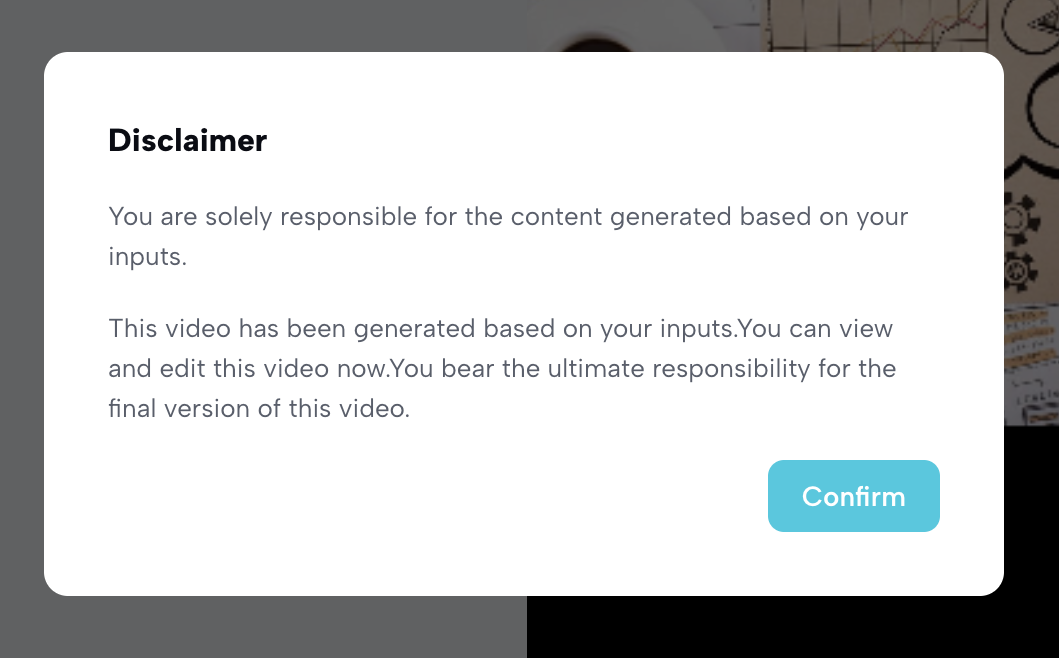Click the Confirm button
The height and width of the screenshot is (658, 1059).
tap(853, 496)
